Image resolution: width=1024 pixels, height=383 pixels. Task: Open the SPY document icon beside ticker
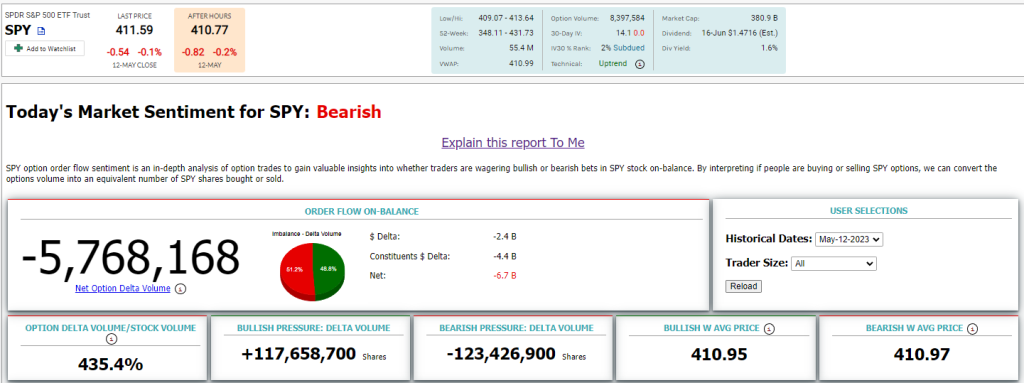click(41, 31)
